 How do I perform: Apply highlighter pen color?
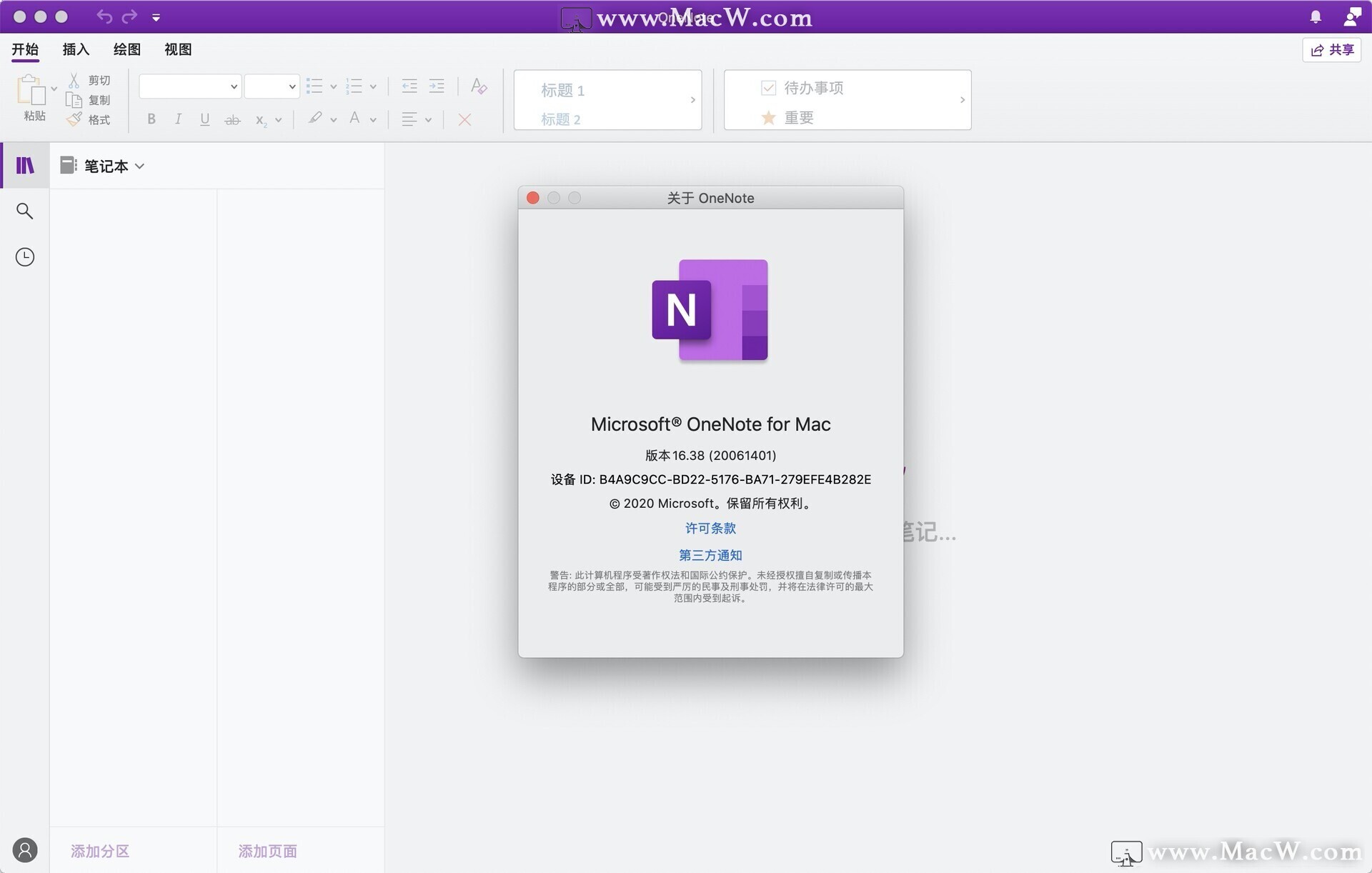pos(317,119)
